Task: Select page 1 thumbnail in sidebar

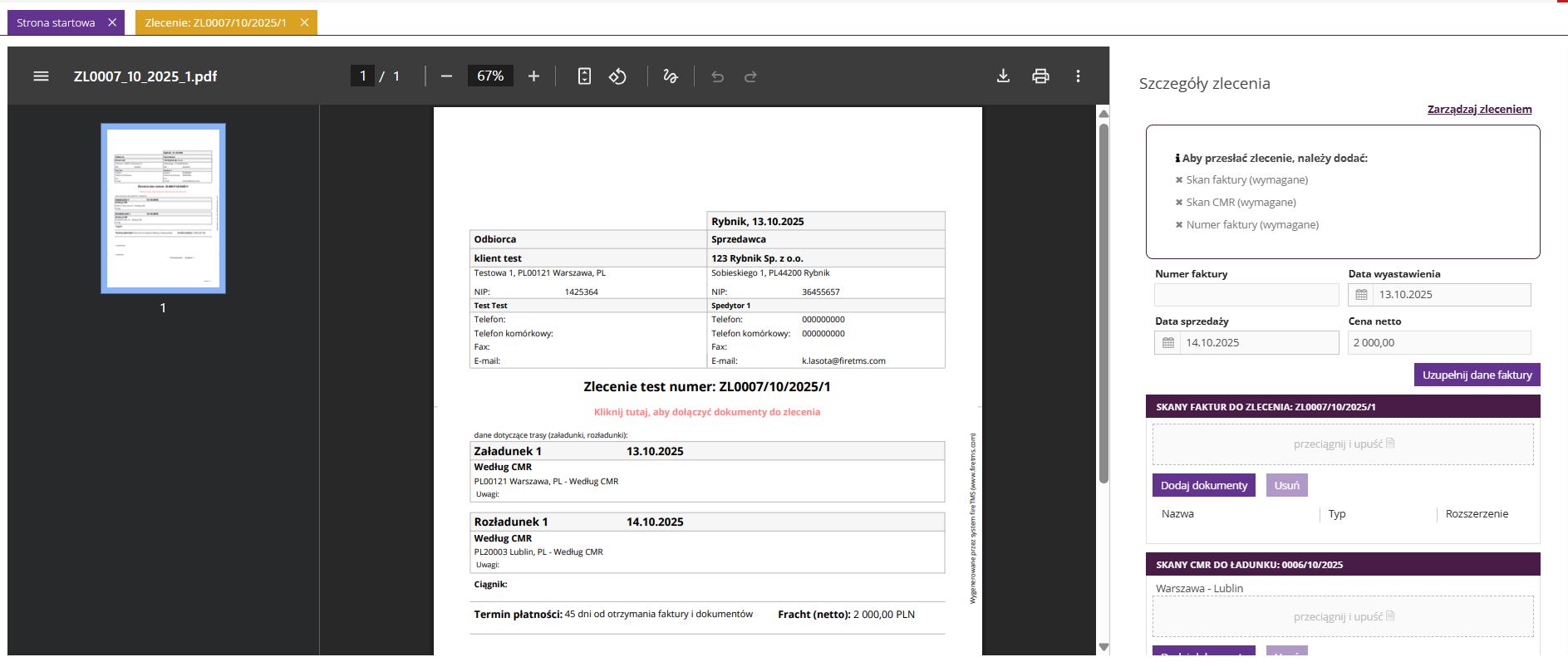Action: click(x=163, y=208)
